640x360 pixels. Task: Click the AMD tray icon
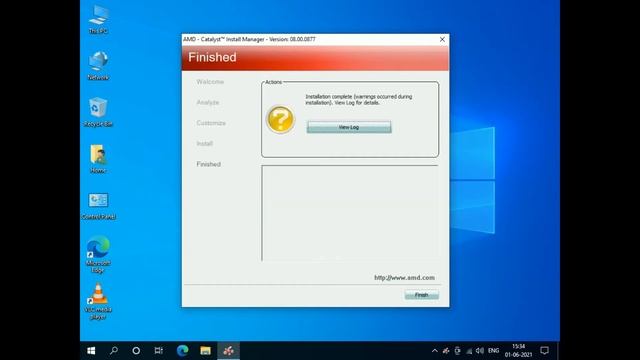coord(446,351)
